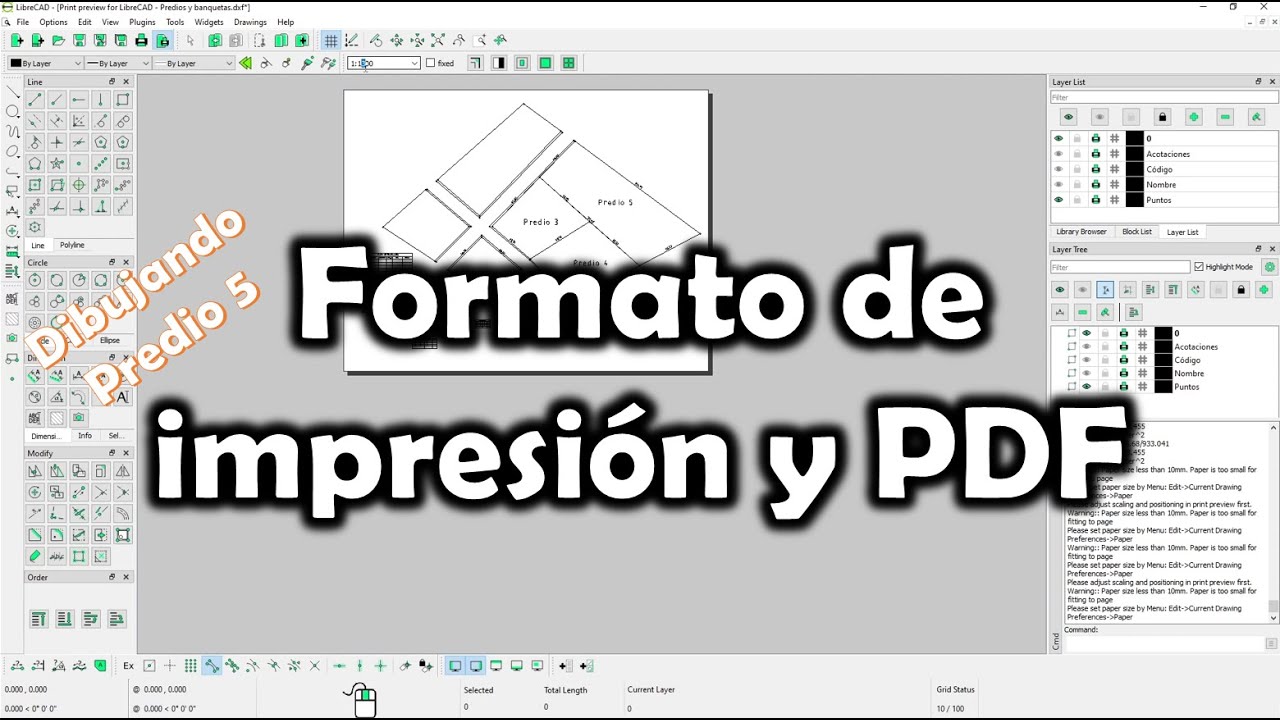Toggle the grid display icon
1280x720 pixels.
[x=330, y=41]
